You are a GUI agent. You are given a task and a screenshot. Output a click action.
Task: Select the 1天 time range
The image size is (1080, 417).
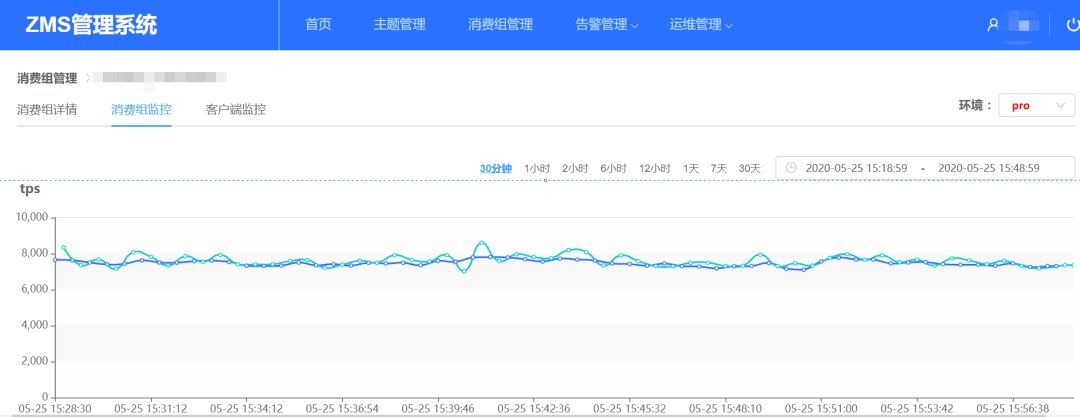tap(691, 168)
